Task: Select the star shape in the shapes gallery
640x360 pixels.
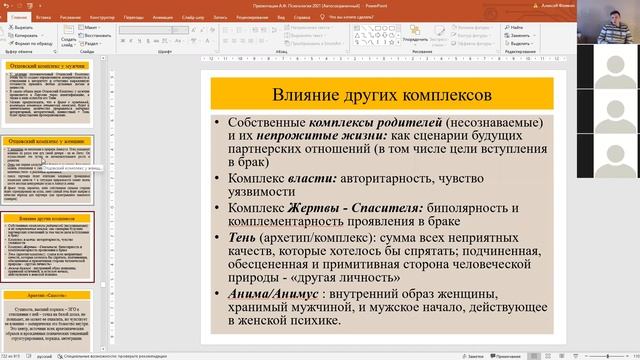Action: pyautogui.click(x=392, y=42)
